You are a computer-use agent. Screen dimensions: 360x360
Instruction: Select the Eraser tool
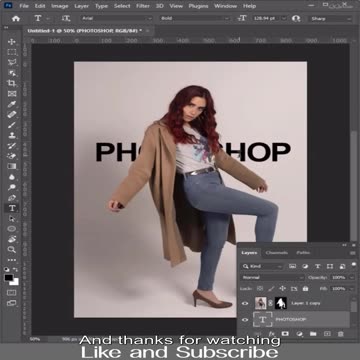pyautogui.click(x=12, y=156)
